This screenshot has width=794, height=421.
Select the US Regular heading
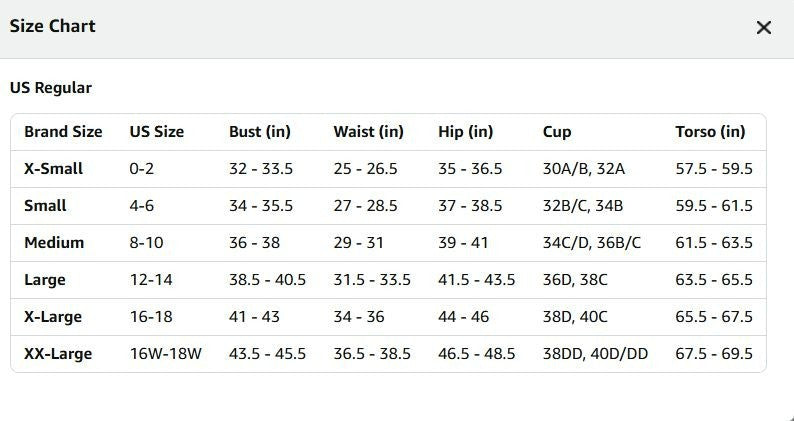(x=51, y=88)
